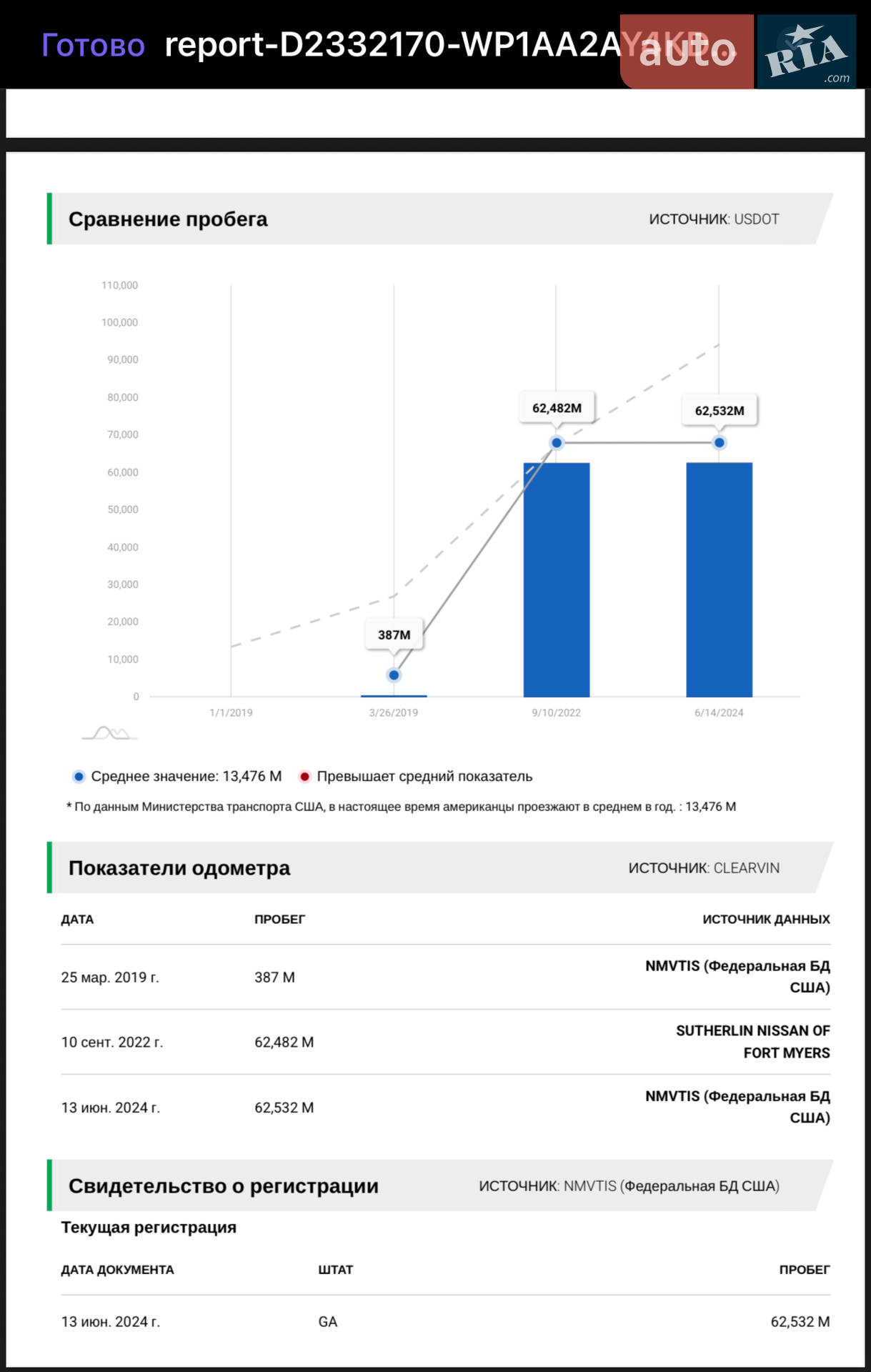Select the 25 мар. 2019 odometer row
This screenshot has width=871, height=1372.
click(445, 977)
